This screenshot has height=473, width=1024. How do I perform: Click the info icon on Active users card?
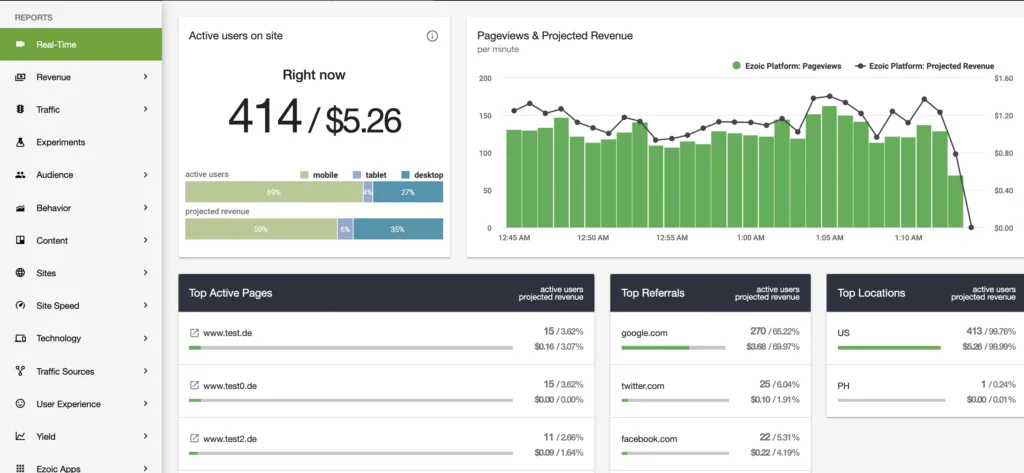point(432,36)
